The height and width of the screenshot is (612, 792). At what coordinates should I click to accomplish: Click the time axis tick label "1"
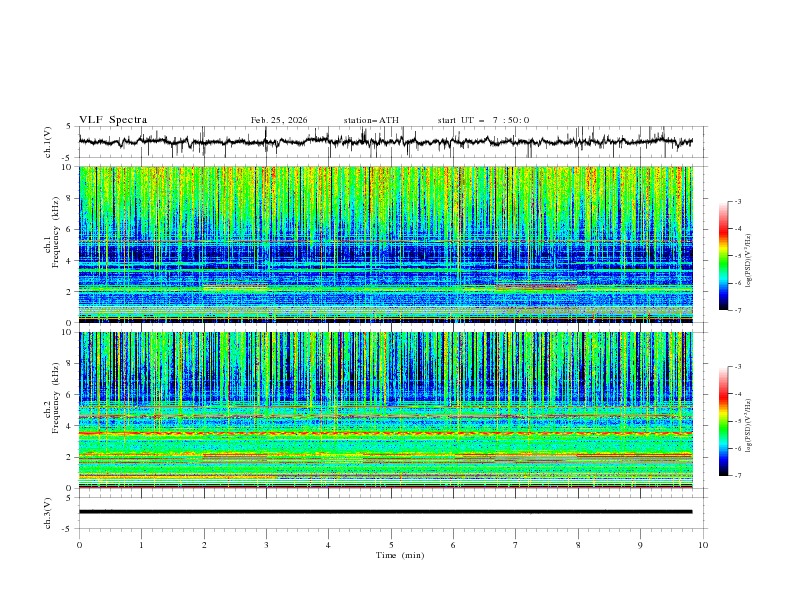click(x=141, y=545)
